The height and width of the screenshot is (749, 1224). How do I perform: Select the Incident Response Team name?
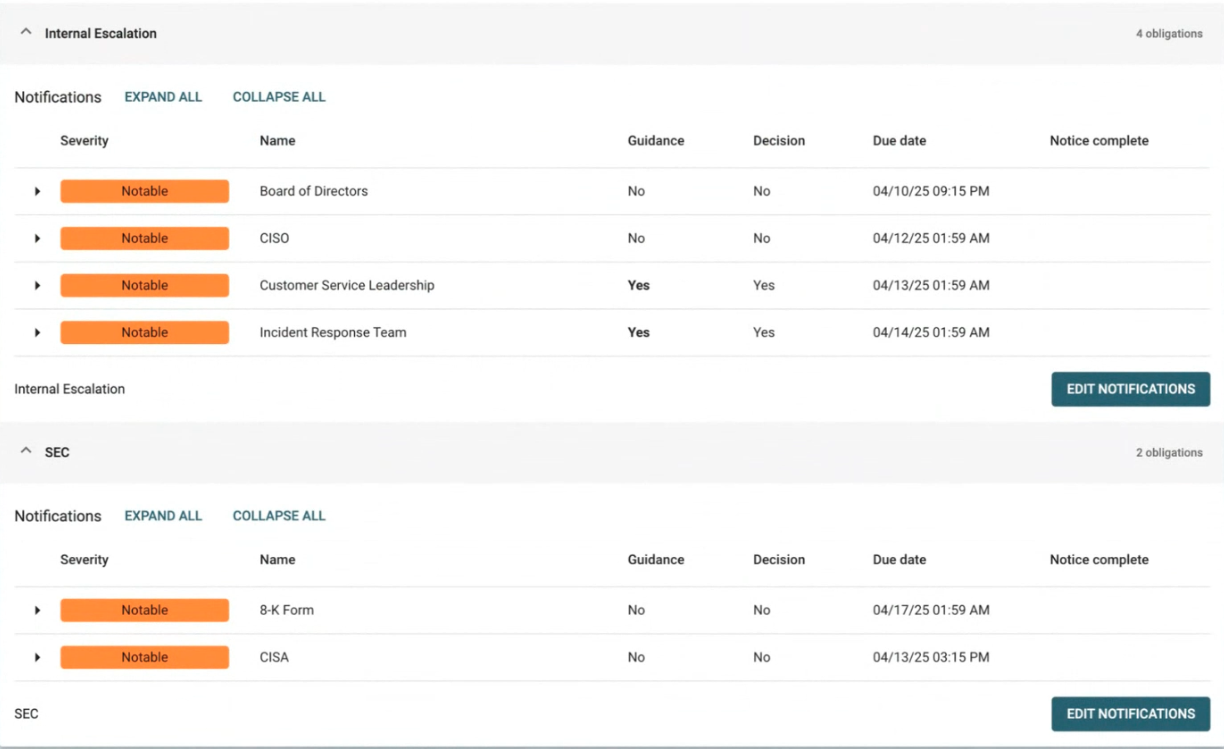(333, 332)
